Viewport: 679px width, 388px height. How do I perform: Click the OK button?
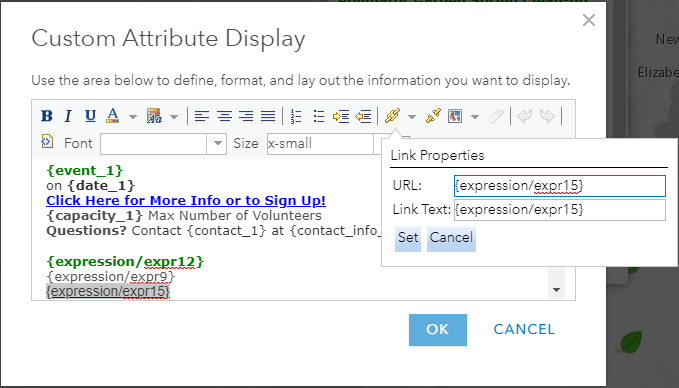coord(438,330)
